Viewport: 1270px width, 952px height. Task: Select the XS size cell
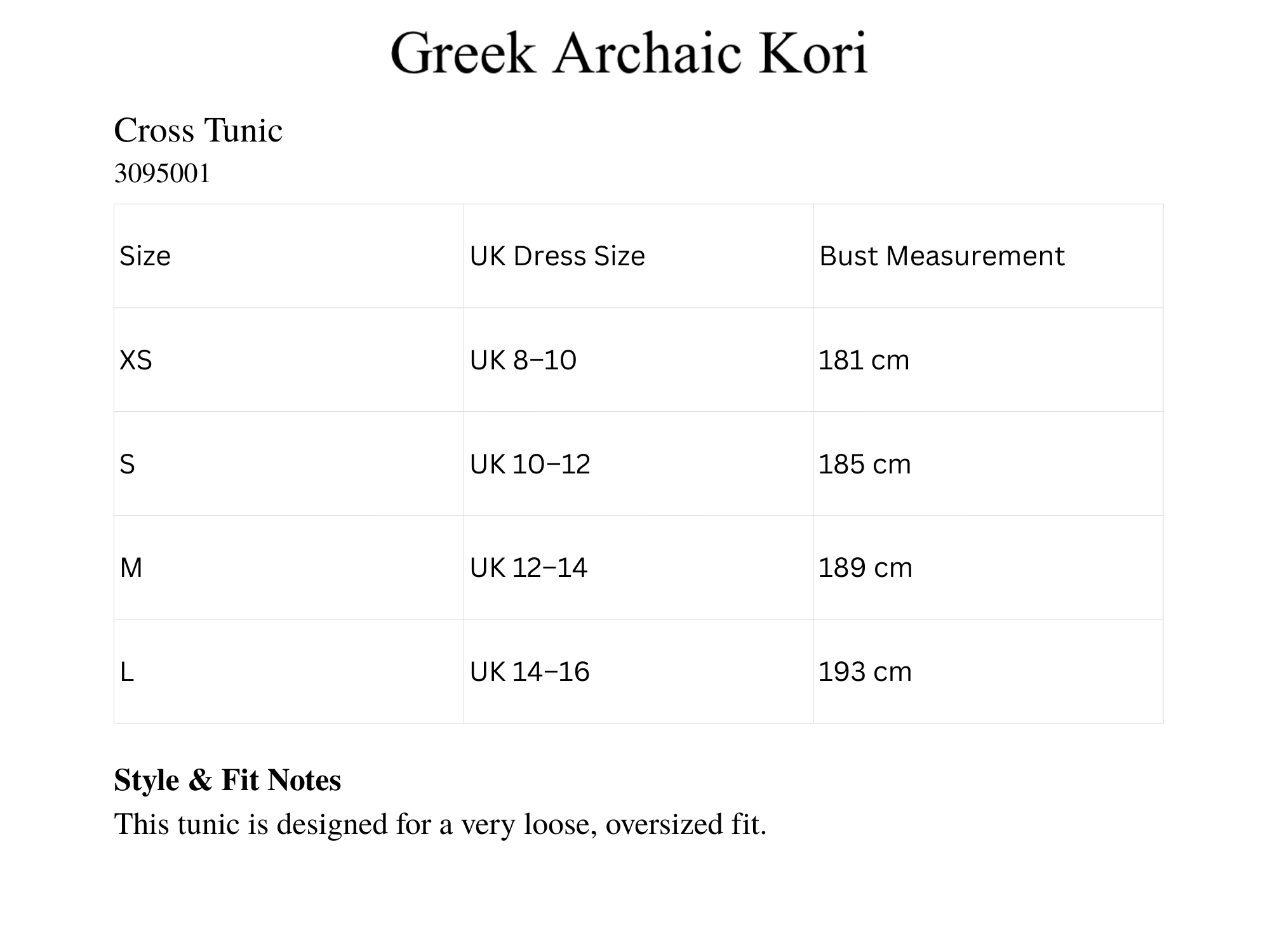pos(136,360)
